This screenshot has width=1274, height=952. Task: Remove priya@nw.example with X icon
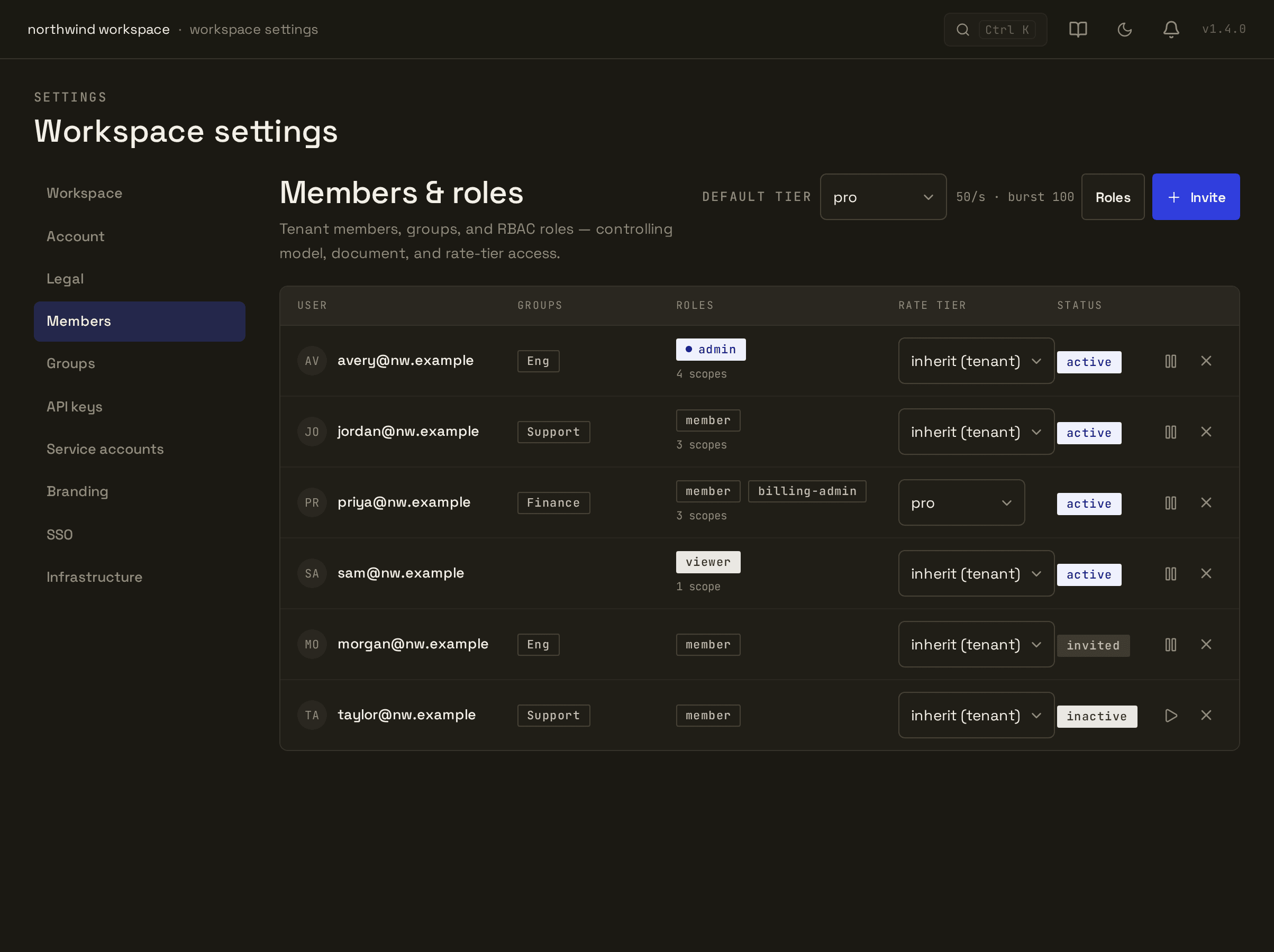1206,503
